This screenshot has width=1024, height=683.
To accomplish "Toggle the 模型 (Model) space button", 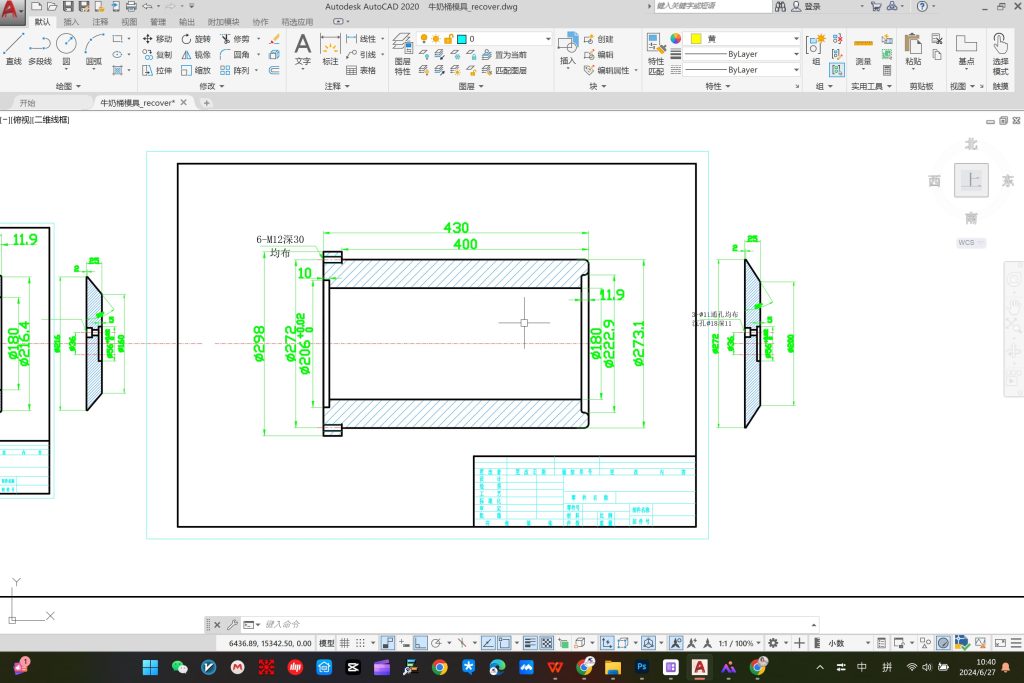I will coord(327,643).
